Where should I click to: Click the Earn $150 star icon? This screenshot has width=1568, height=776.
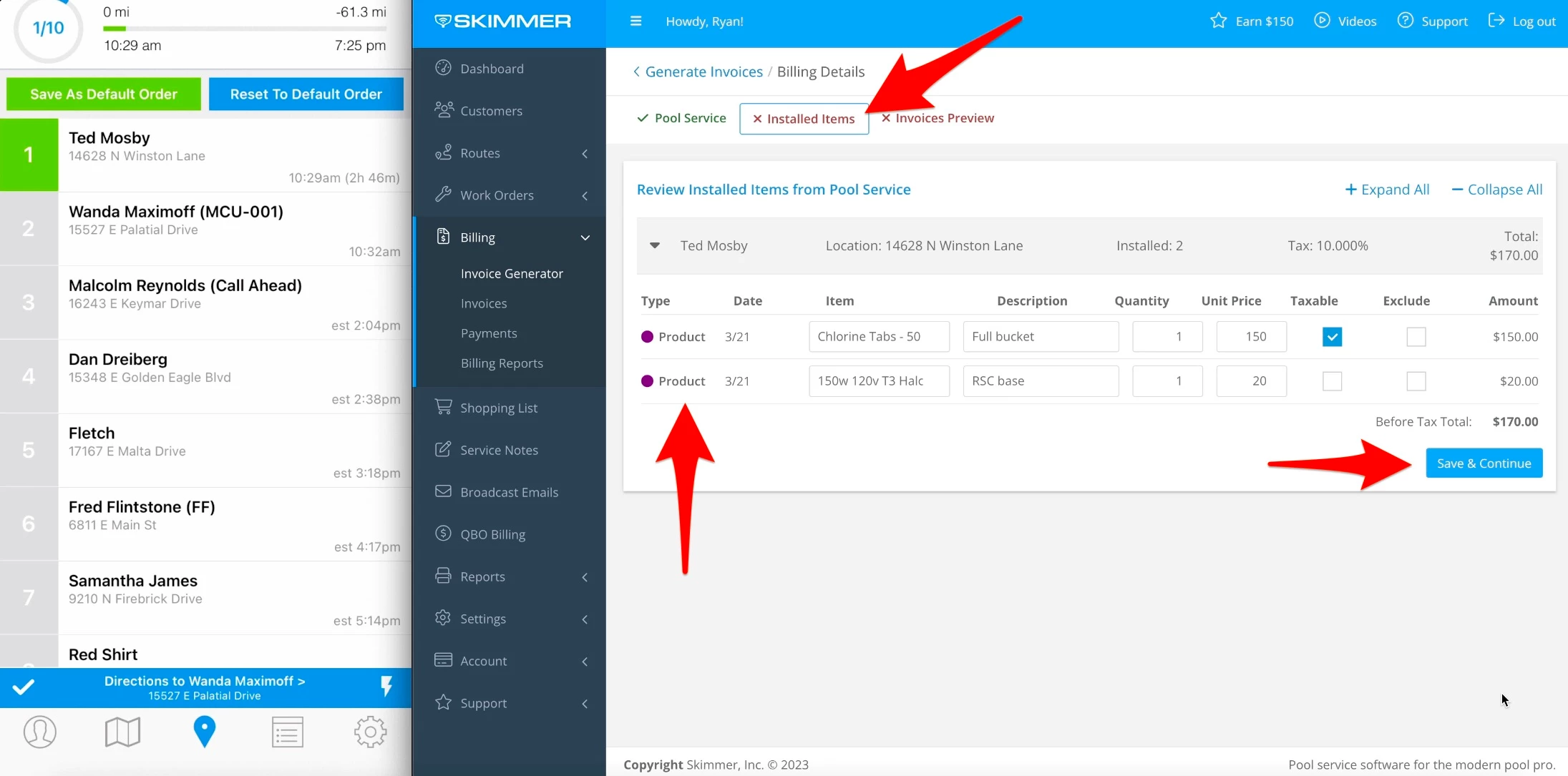[1218, 21]
